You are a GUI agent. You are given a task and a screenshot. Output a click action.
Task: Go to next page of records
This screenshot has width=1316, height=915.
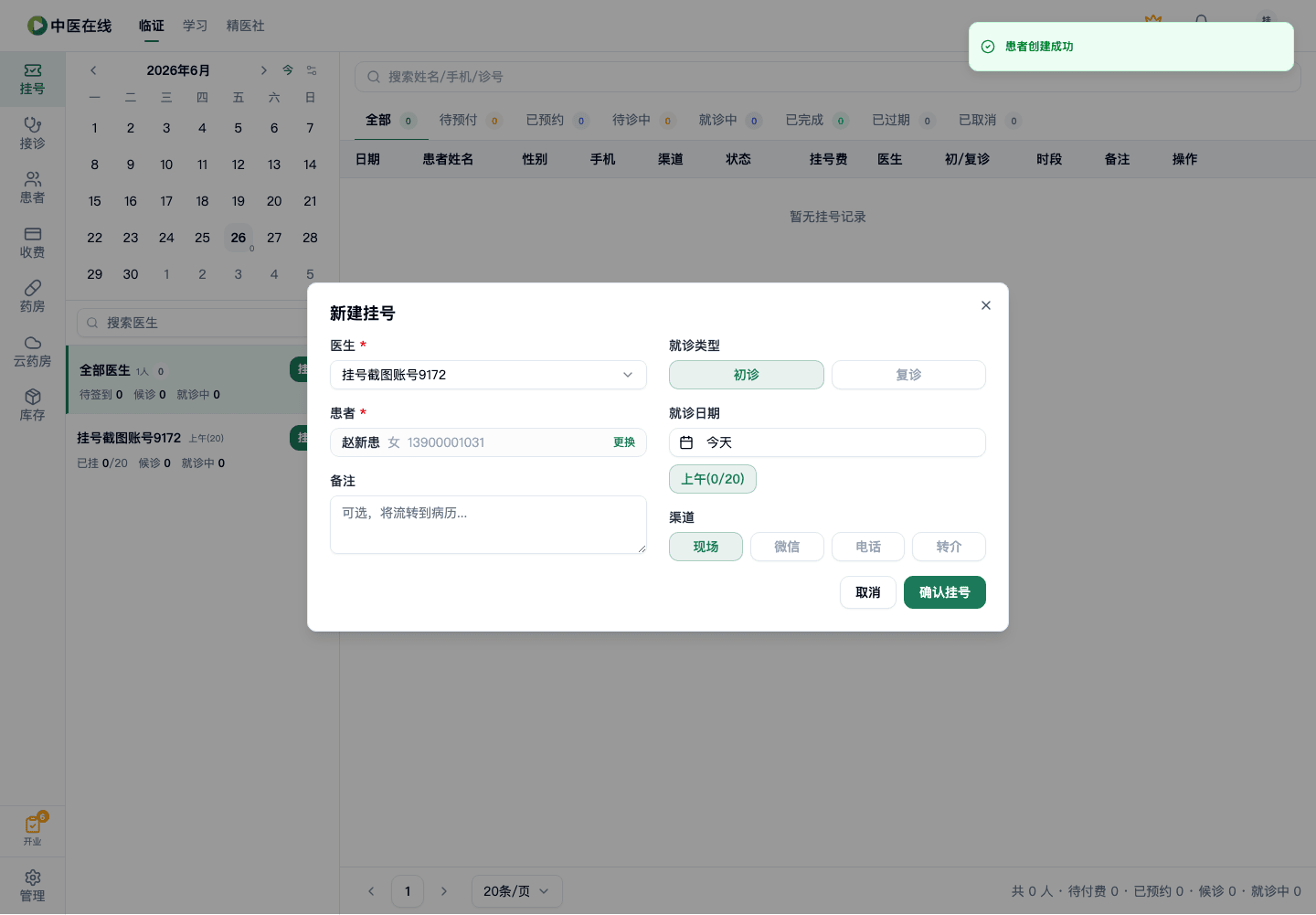444,891
